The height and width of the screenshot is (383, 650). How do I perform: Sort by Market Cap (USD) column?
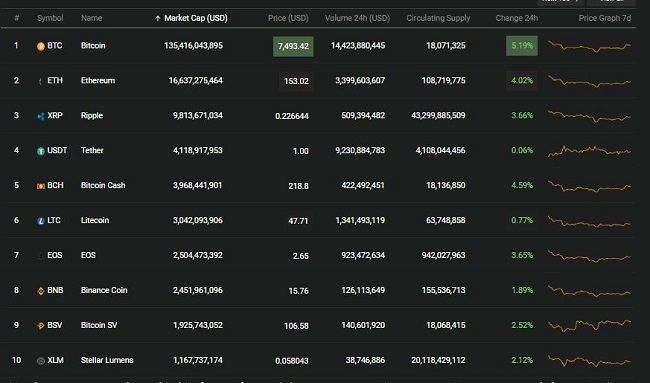(196, 18)
